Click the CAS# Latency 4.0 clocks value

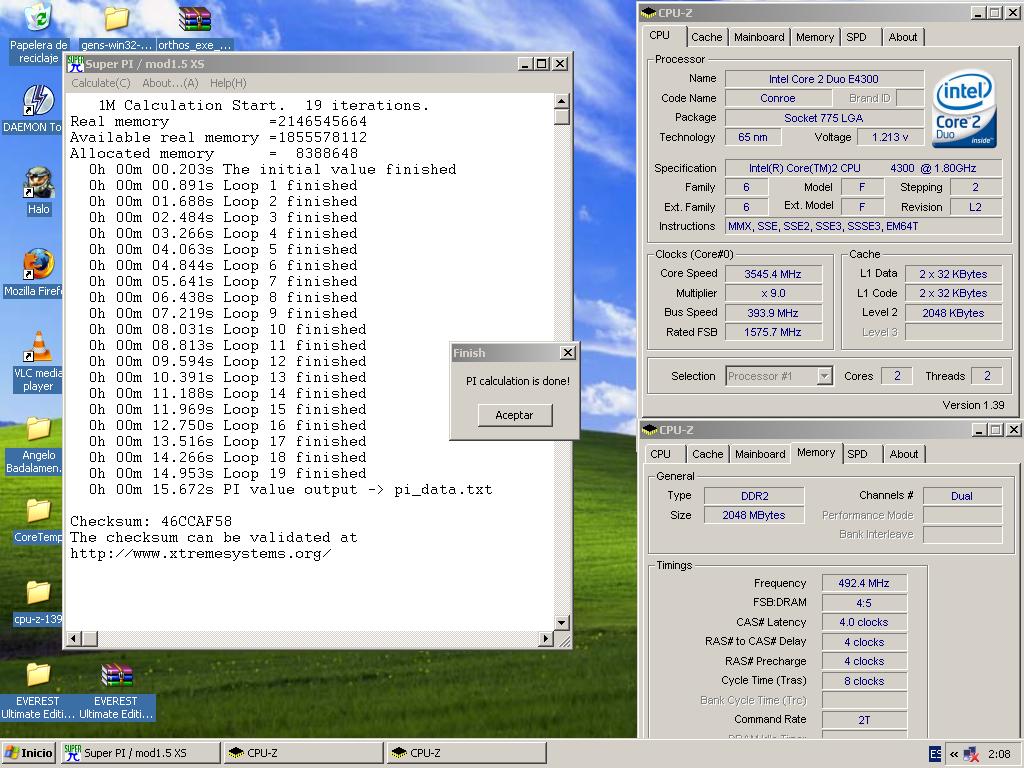tap(863, 622)
